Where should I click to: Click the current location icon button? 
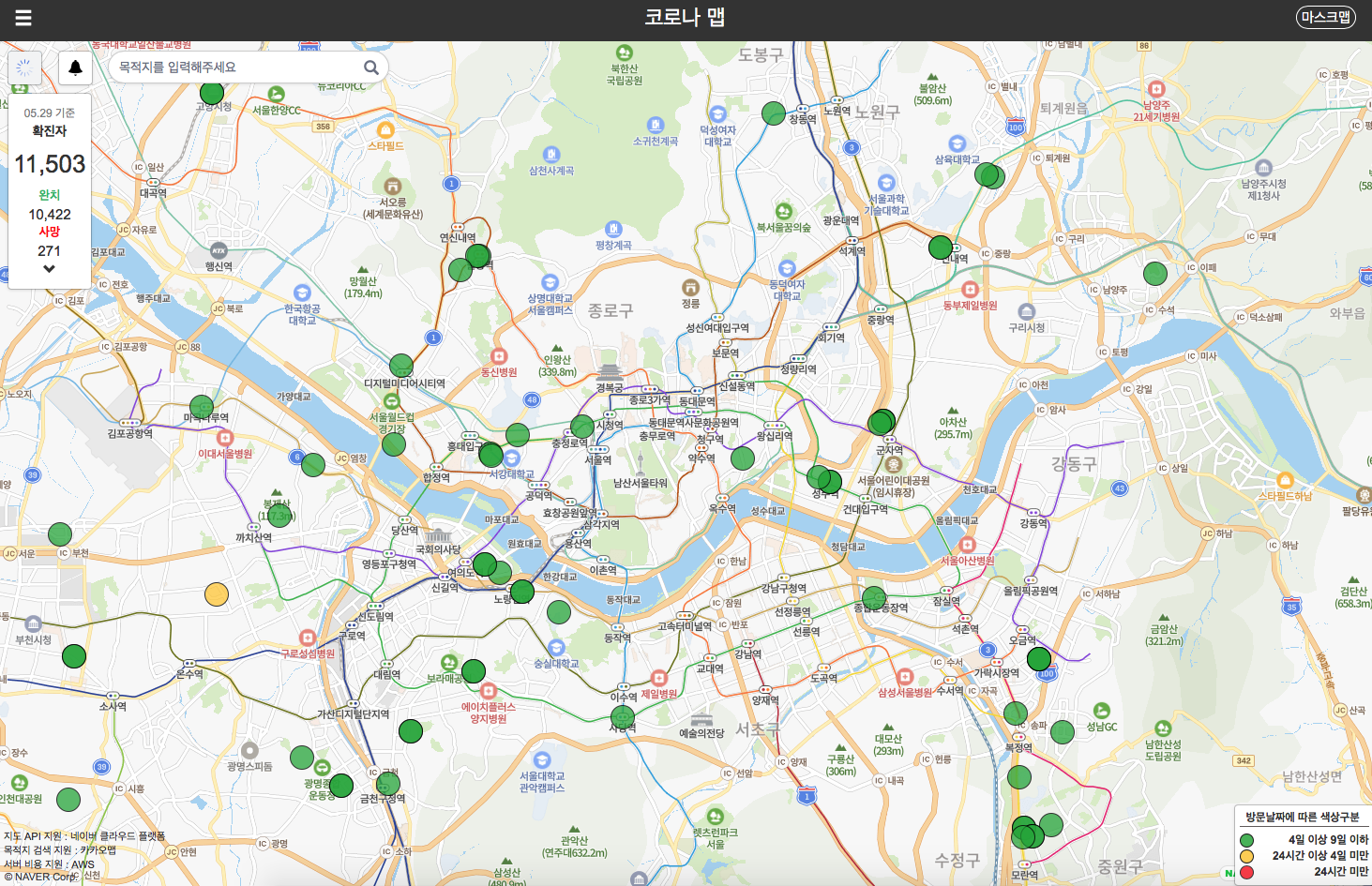coord(24,68)
